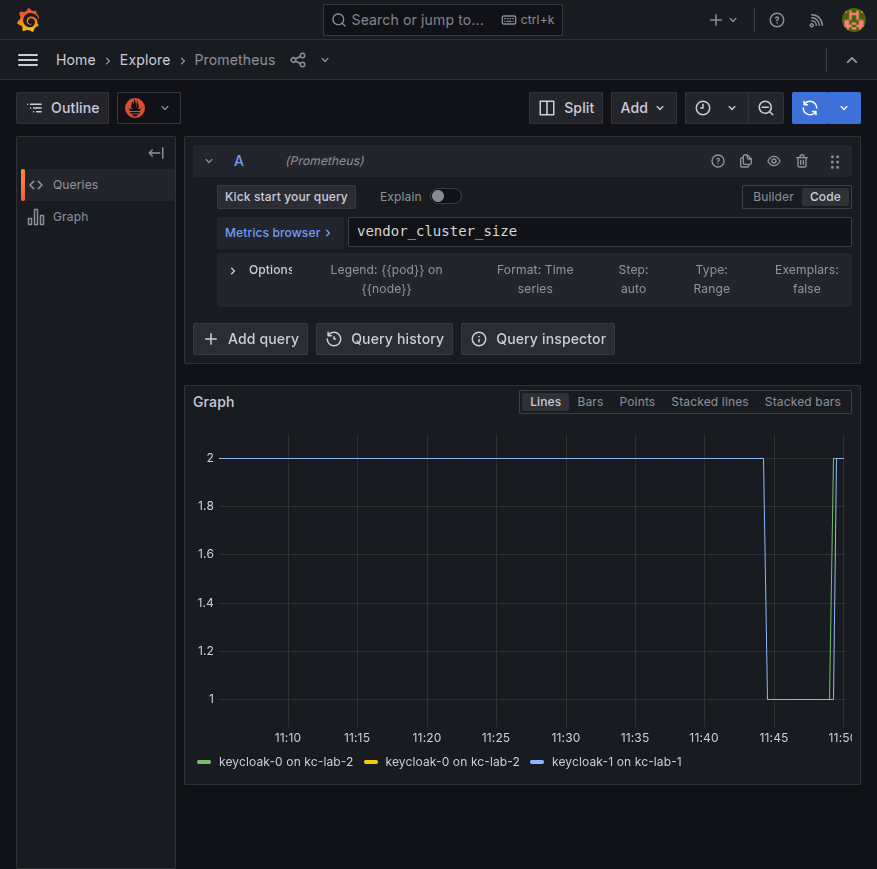The height and width of the screenshot is (869, 877).
Task: Click blue keycloak-1 on kc-lab-1 legend swatch
Action: (537, 762)
